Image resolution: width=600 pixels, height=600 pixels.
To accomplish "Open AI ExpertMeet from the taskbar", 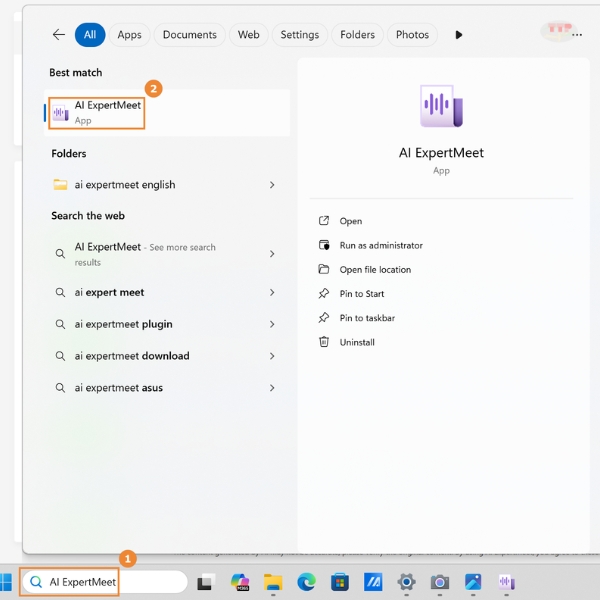I will coord(507,582).
